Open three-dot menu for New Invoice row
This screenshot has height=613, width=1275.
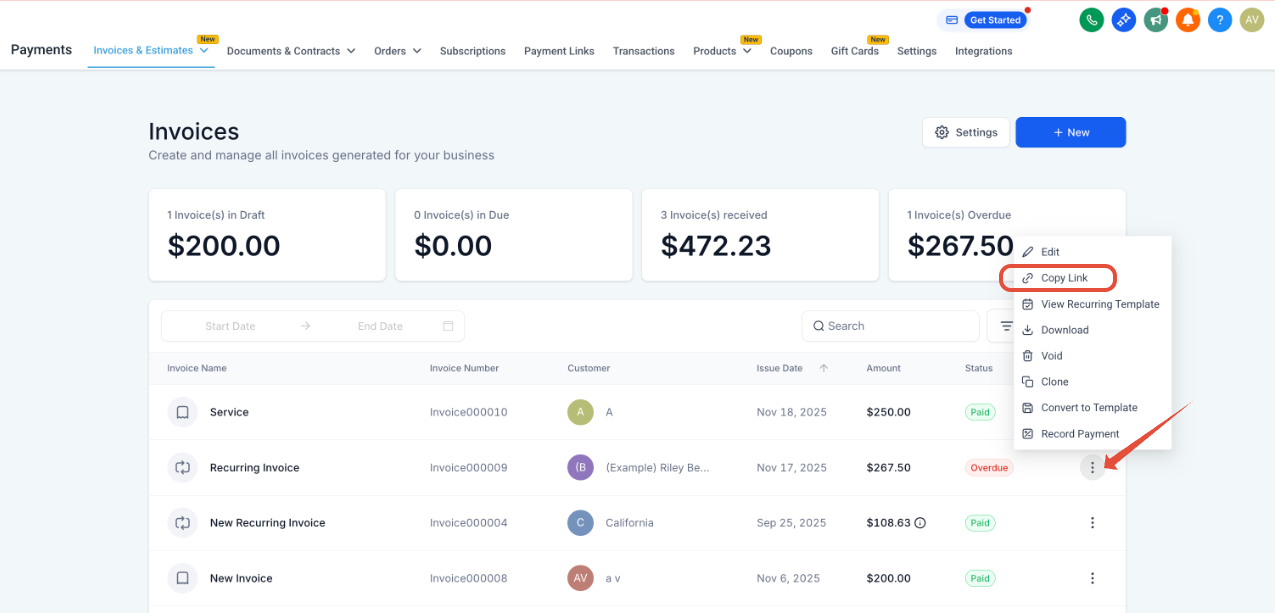point(1092,578)
